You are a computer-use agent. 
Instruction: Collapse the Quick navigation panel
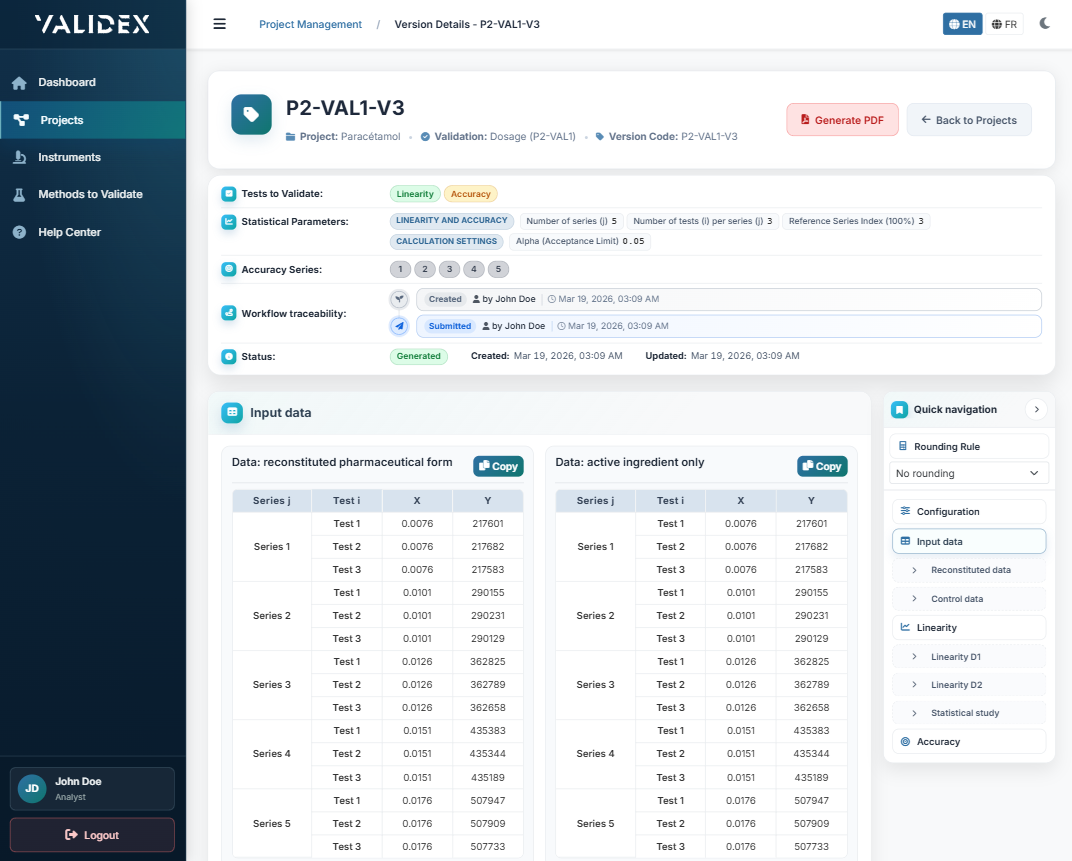[x=1036, y=409]
